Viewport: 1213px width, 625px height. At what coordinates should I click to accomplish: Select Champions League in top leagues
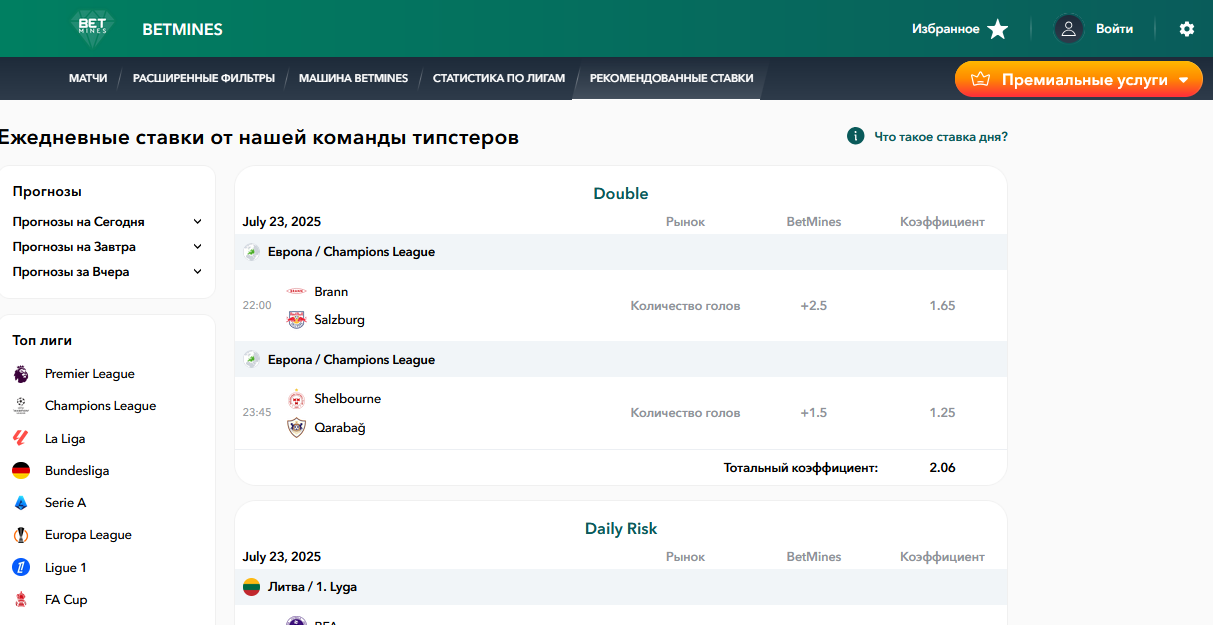coord(101,406)
